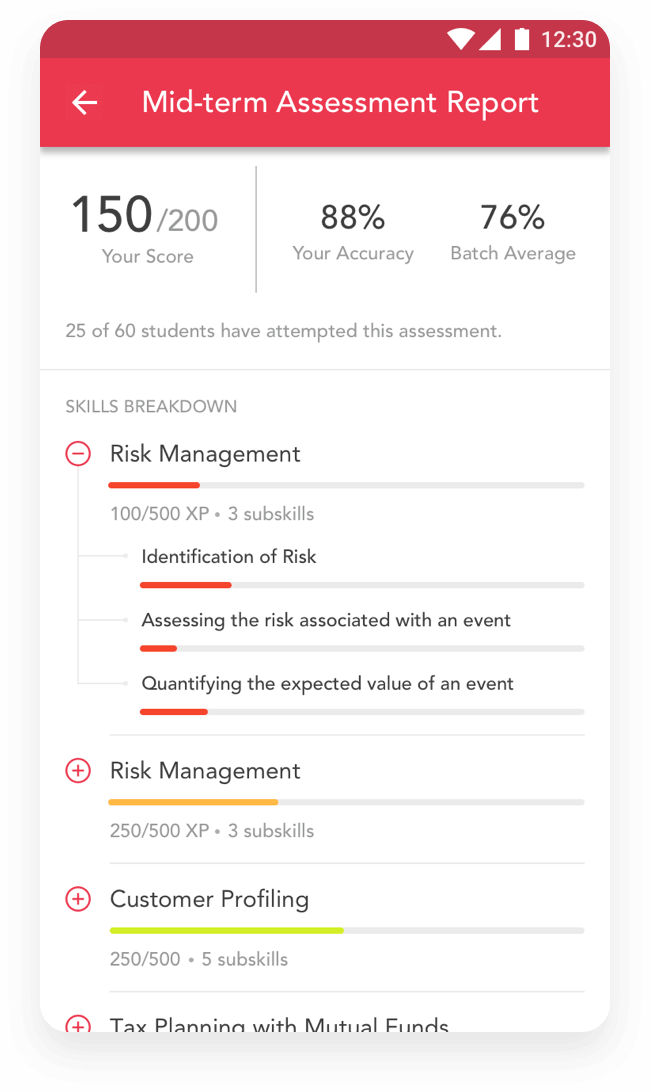Collapse the first Risk Management skill
The height and width of the screenshot is (1092, 650).
tap(78, 454)
